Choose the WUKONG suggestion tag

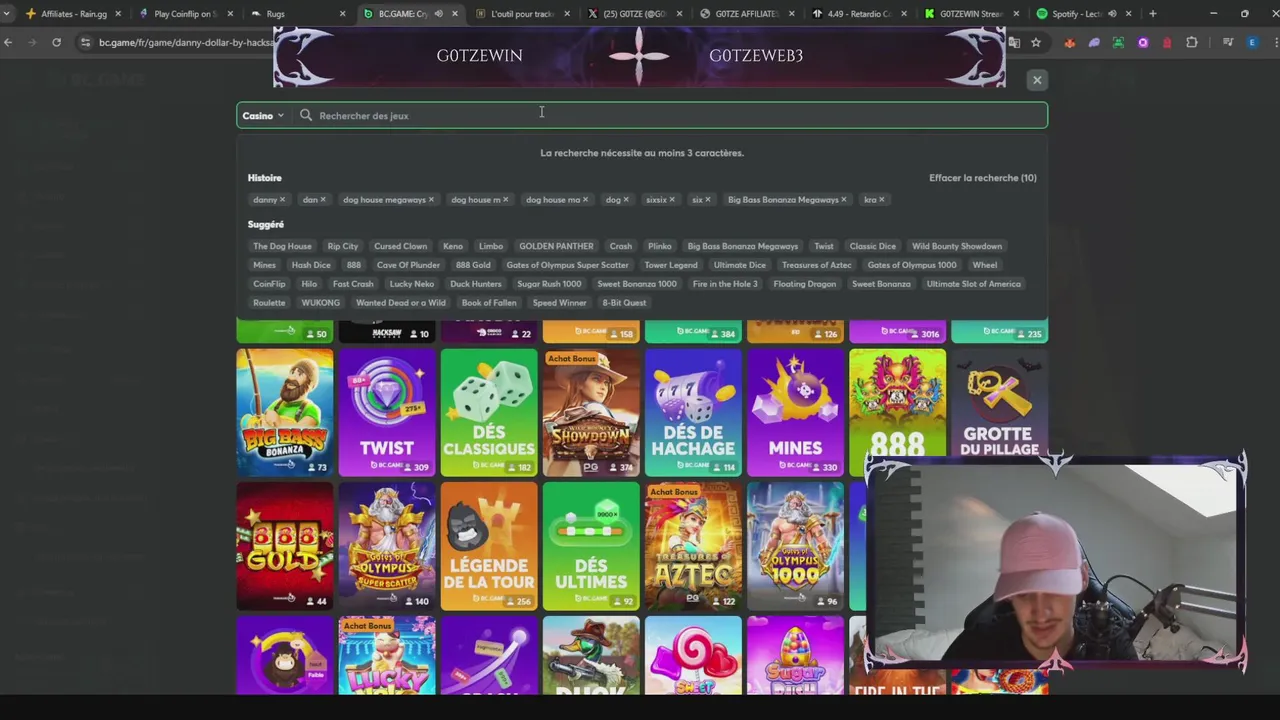tap(320, 303)
